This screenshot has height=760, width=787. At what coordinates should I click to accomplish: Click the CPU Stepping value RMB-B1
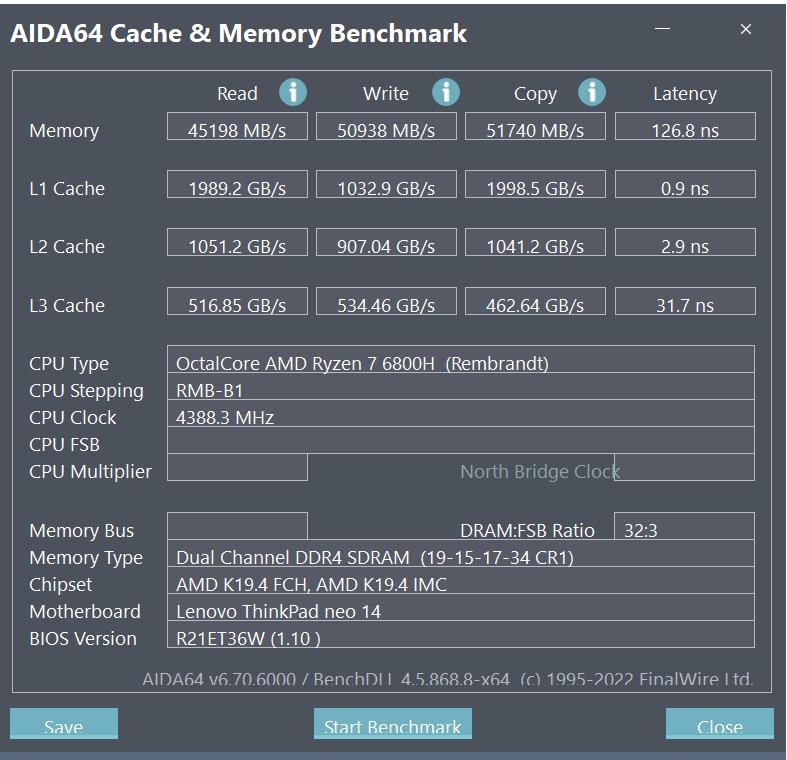(461, 387)
